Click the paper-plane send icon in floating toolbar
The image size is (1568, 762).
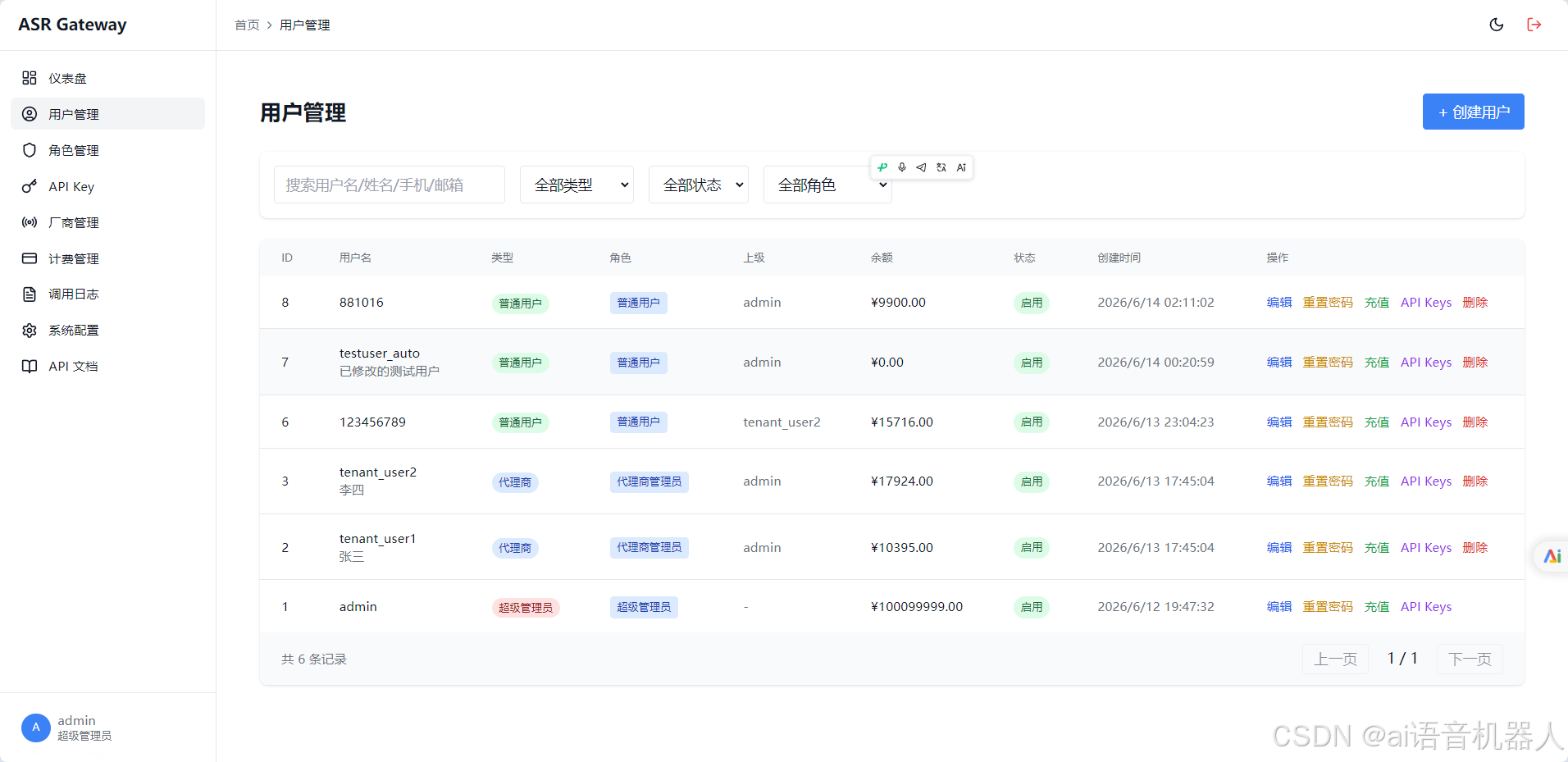click(922, 167)
